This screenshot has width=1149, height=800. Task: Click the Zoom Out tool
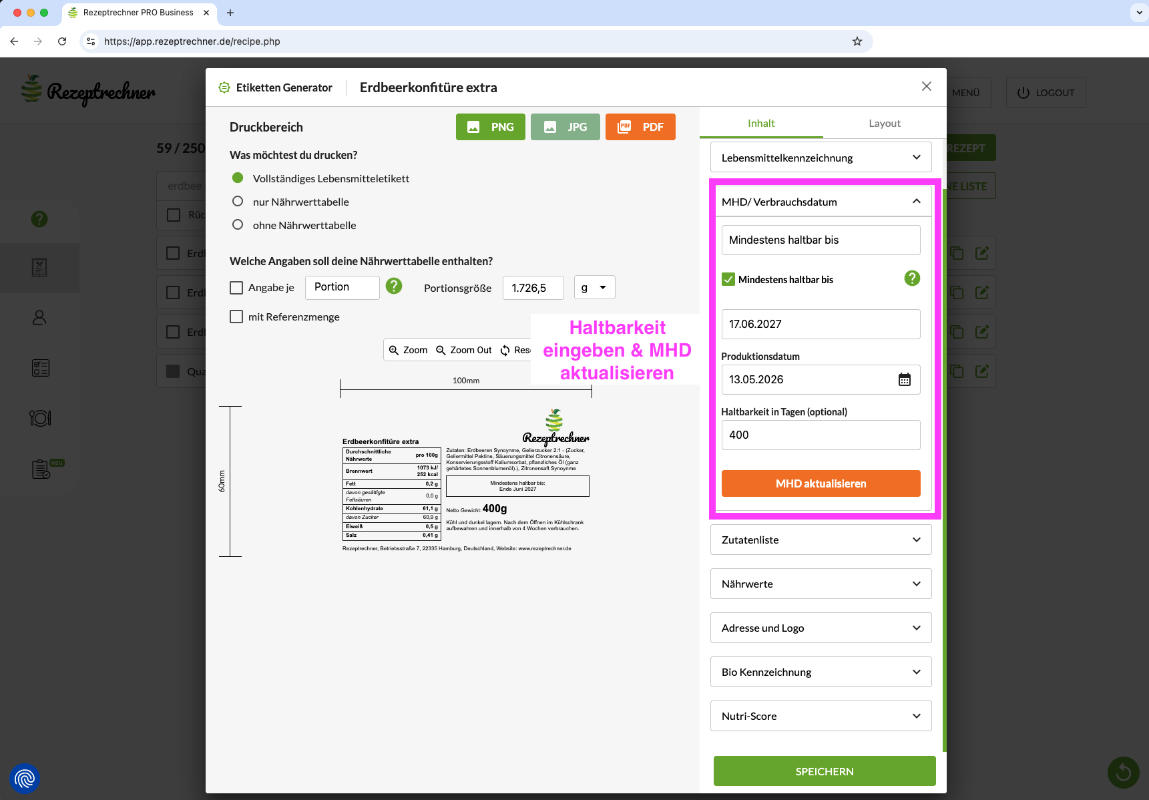(464, 350)
